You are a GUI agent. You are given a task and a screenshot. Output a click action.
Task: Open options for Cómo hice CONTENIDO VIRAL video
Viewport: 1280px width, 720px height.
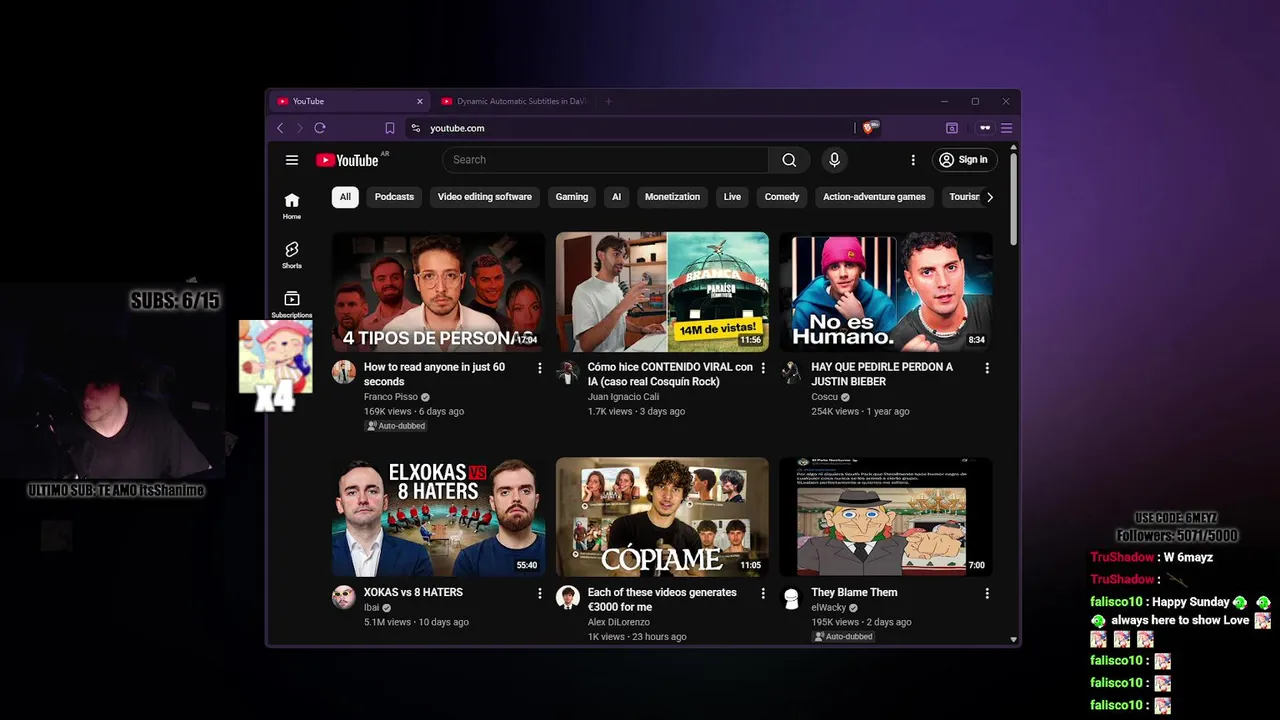point(763,368)
